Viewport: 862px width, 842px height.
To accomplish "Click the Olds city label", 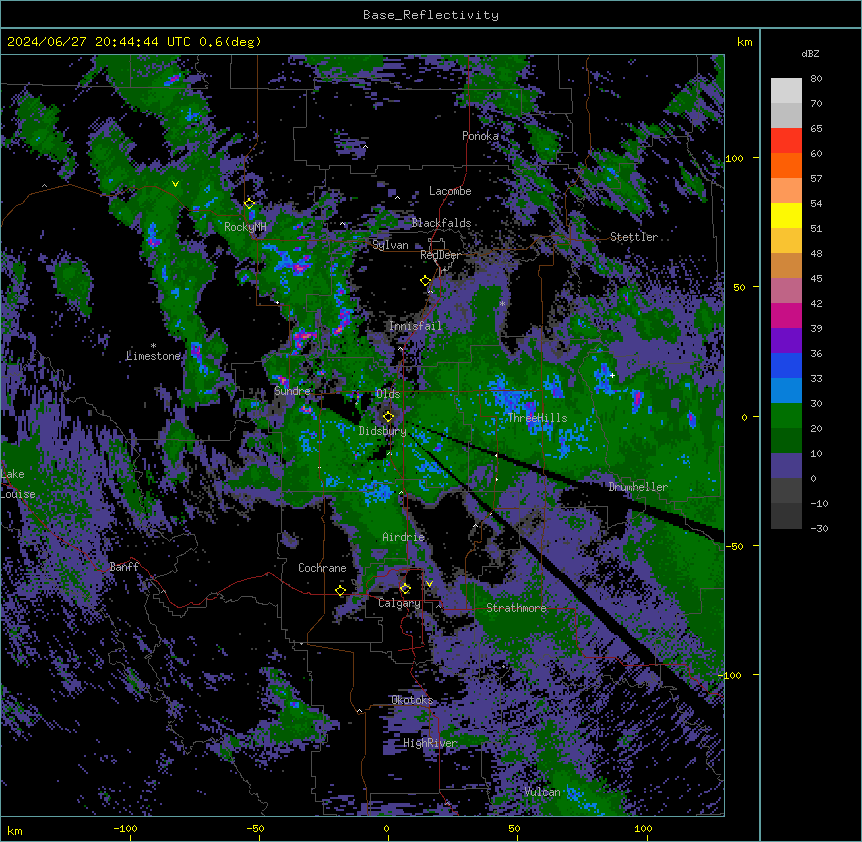I will tap(388, 394).
